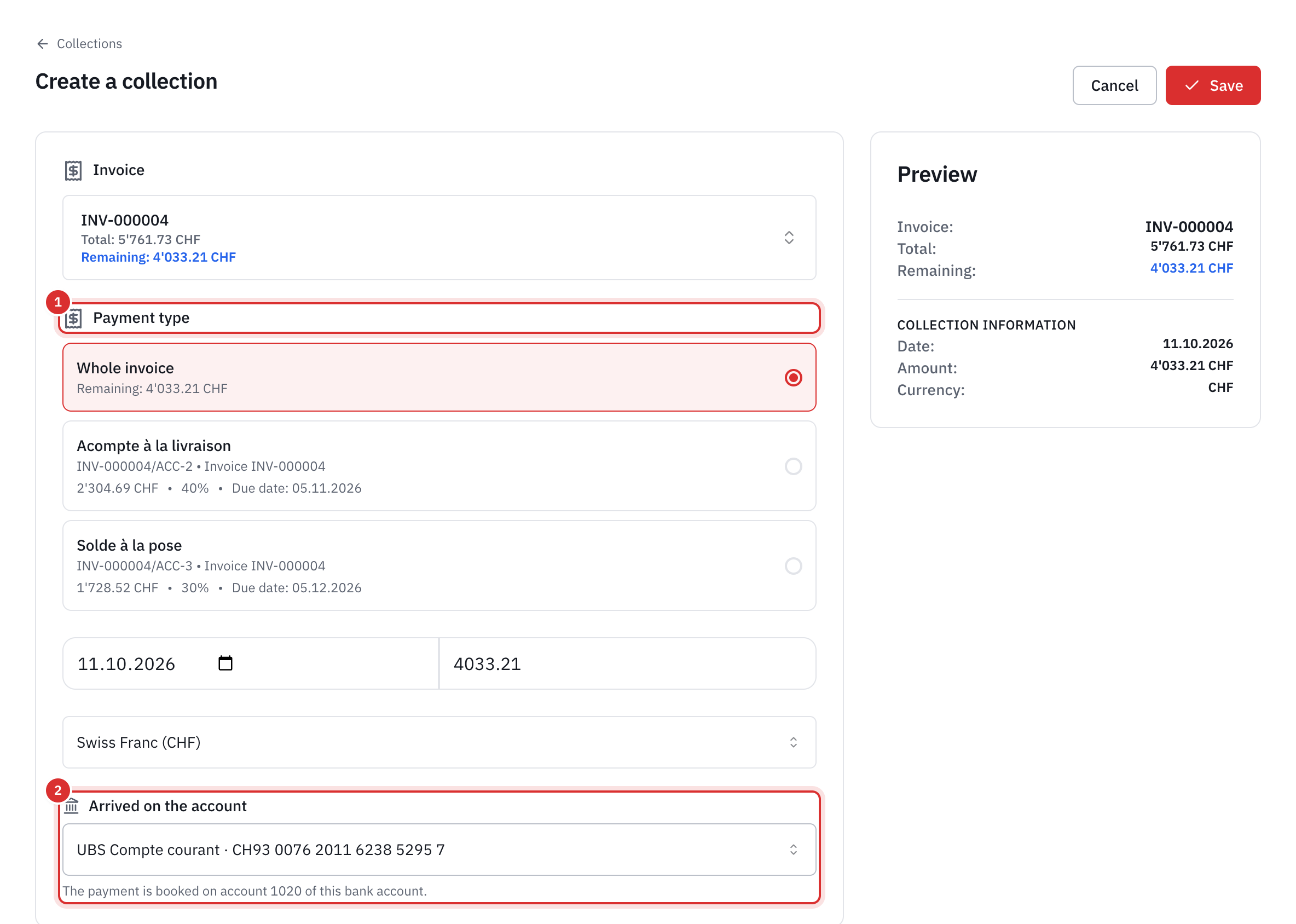This screenshot has width=1296, height=924.
Task: Click the COLLECTION INFORMATION label
Action: [986, 325]
